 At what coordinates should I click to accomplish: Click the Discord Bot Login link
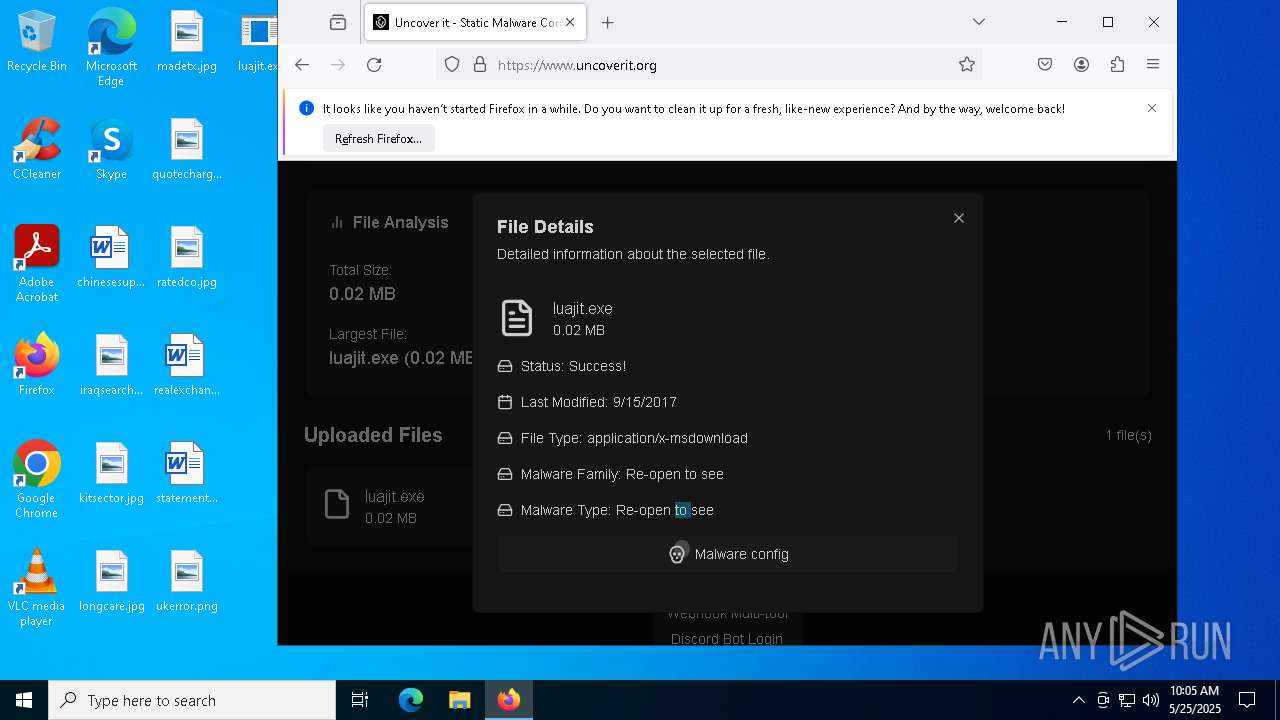[727, 639]
